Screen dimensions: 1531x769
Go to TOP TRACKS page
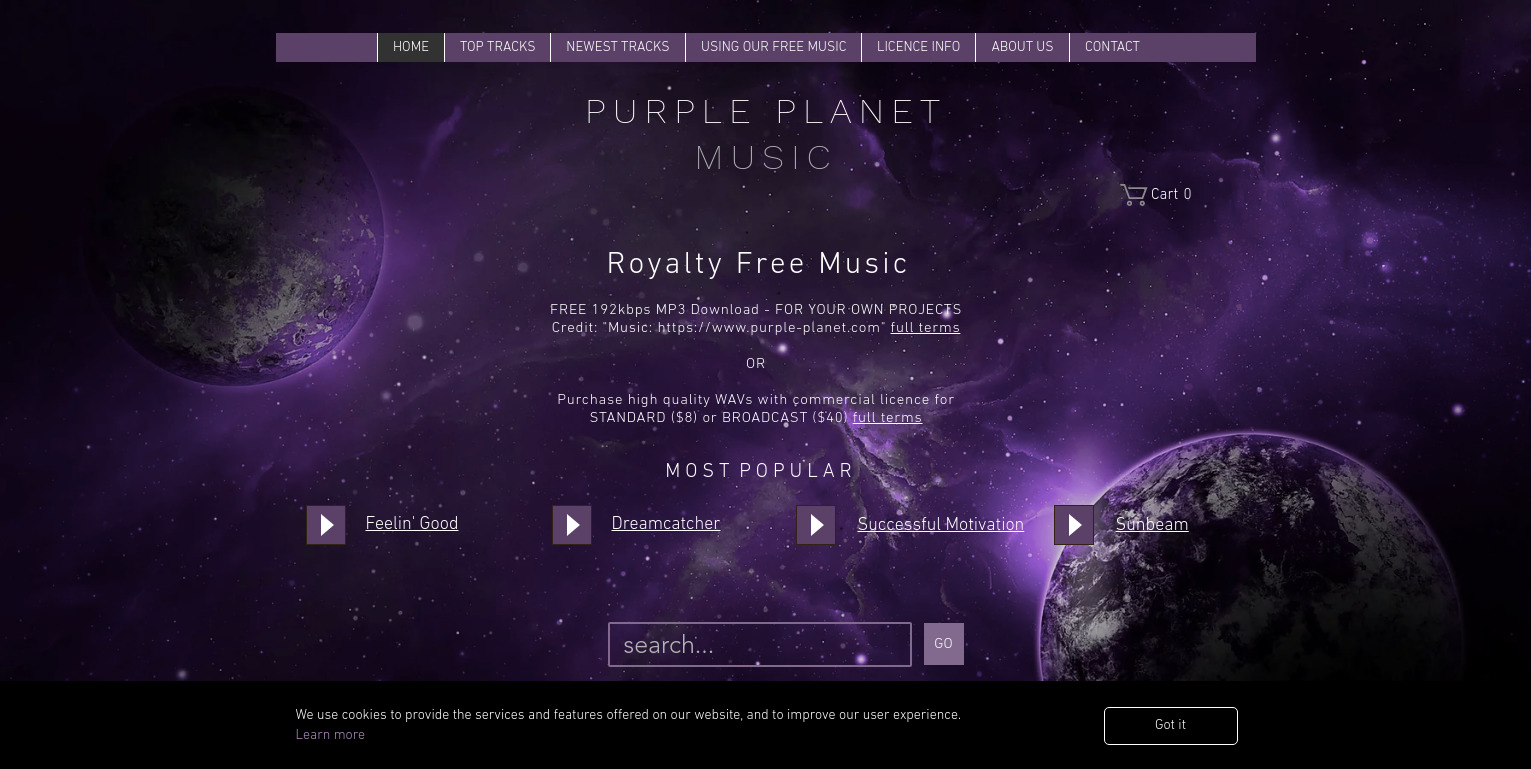(x=497, y=47)
